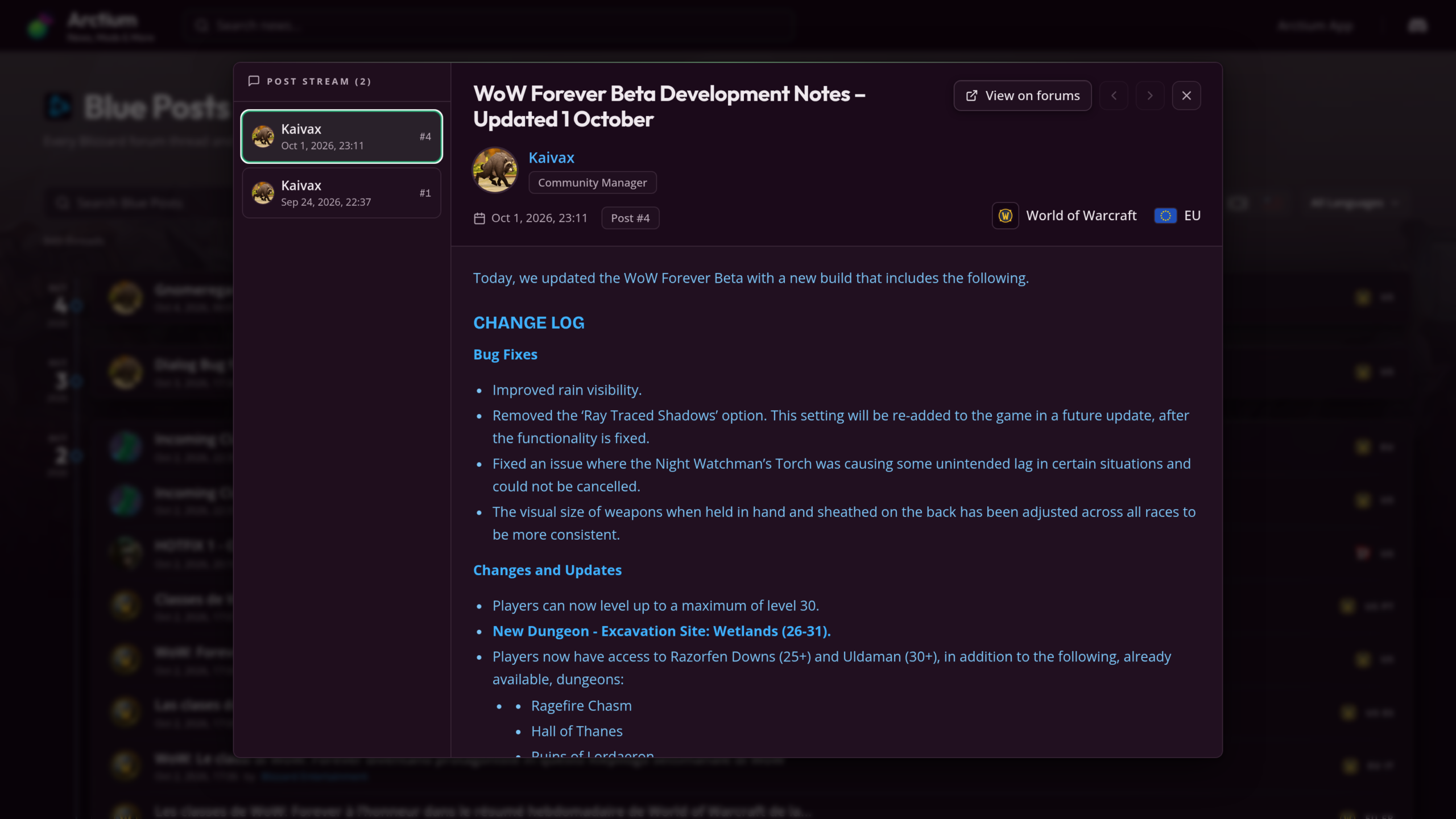The height and width of the screenshot is (819, 1456).
Task: Click the 'Ragefire Chasm' list entry
Action: coord(581,705)
